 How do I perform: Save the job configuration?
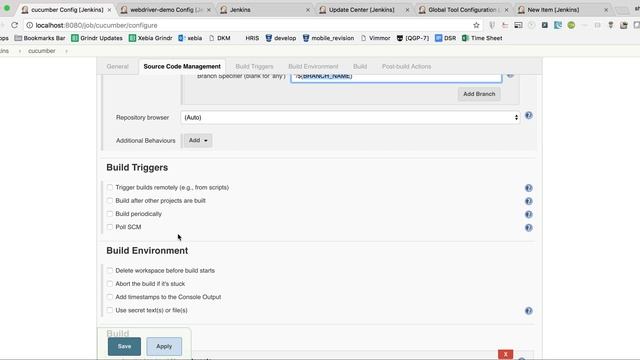(124, 346)
